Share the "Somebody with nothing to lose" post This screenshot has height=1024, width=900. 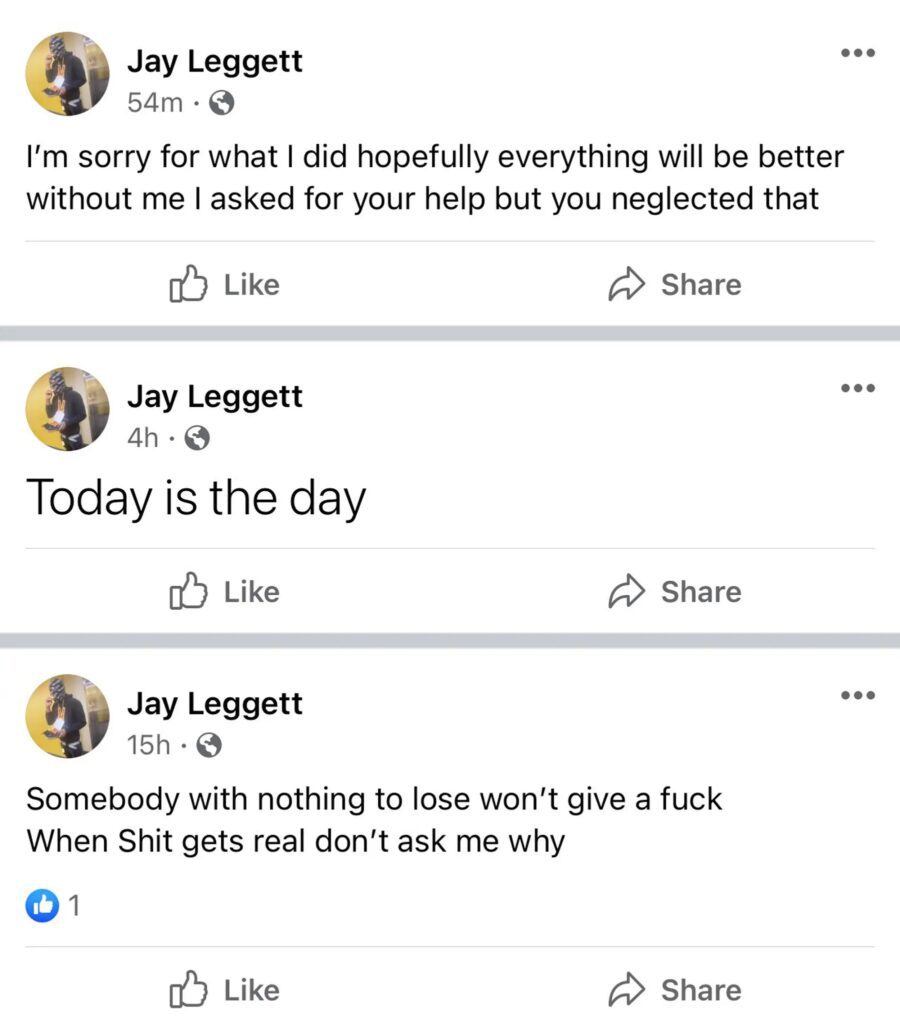[x=675, y=990]
